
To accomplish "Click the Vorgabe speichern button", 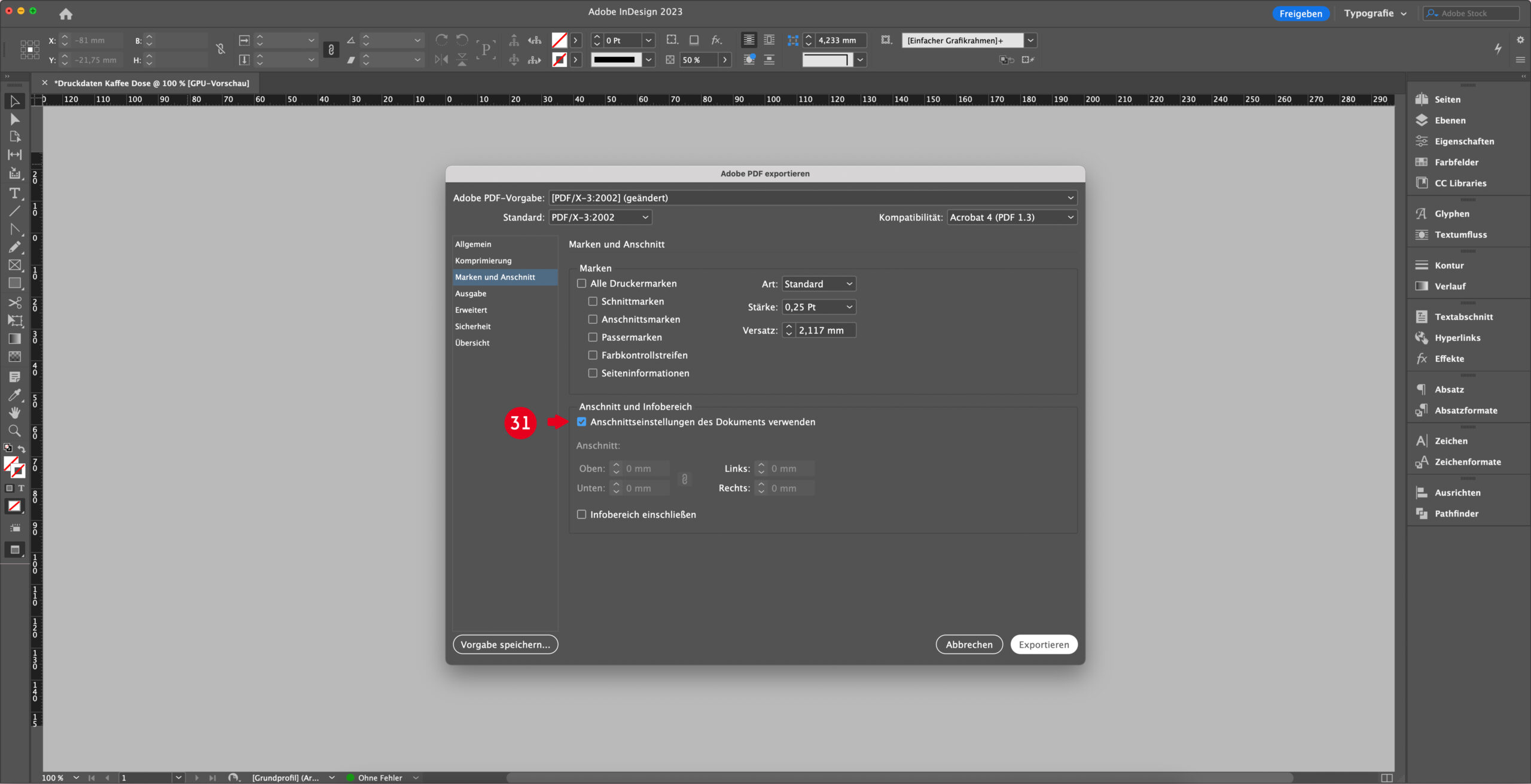I will 505,644.
